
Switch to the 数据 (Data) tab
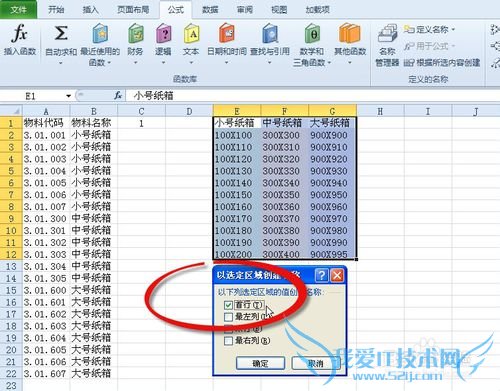point(210,10)
